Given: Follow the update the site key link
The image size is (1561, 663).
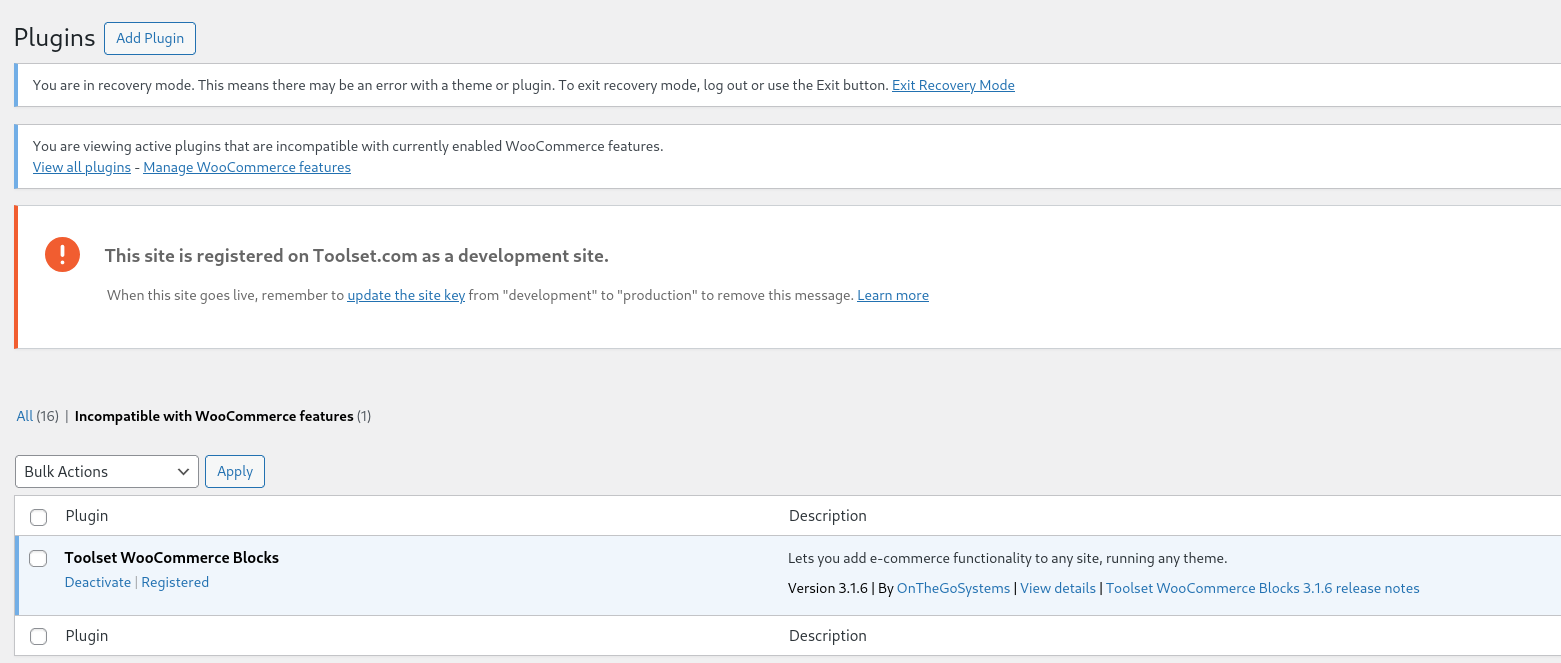Looking at the screenshot, I should click(x=406, y=296).
